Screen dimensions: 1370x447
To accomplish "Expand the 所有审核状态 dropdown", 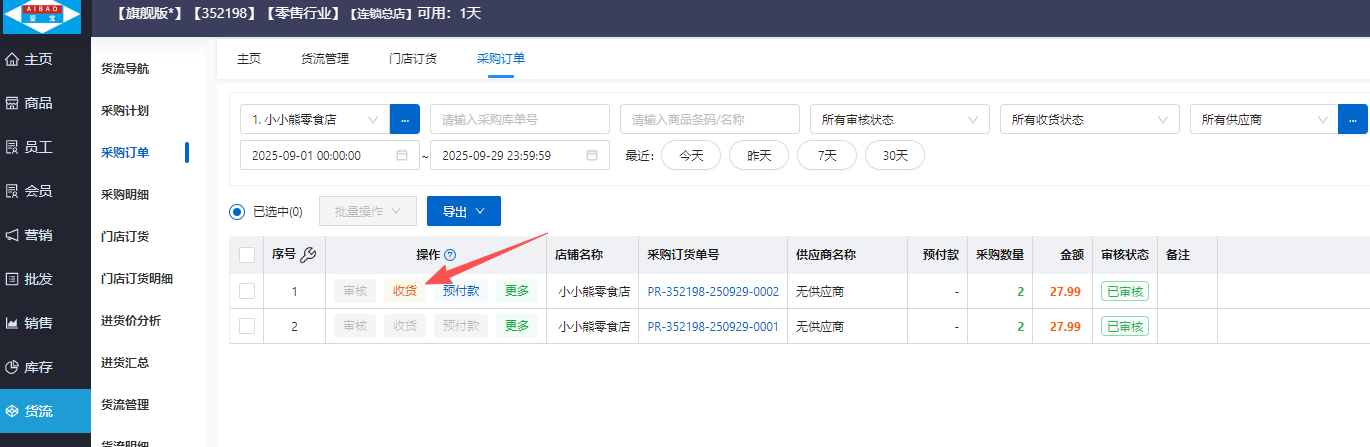I will point(899,119).
